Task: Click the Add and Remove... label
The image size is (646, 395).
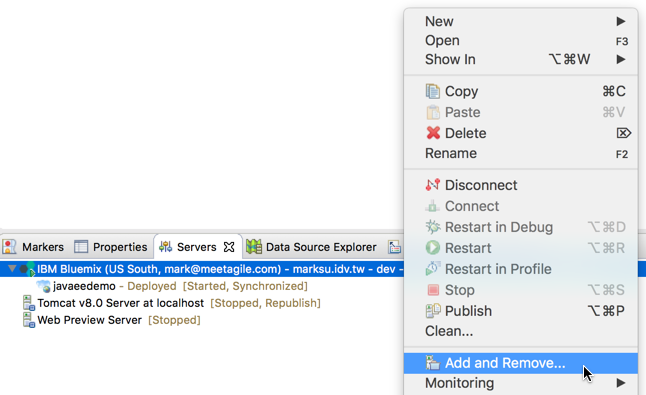Action: tap(505, 363)
